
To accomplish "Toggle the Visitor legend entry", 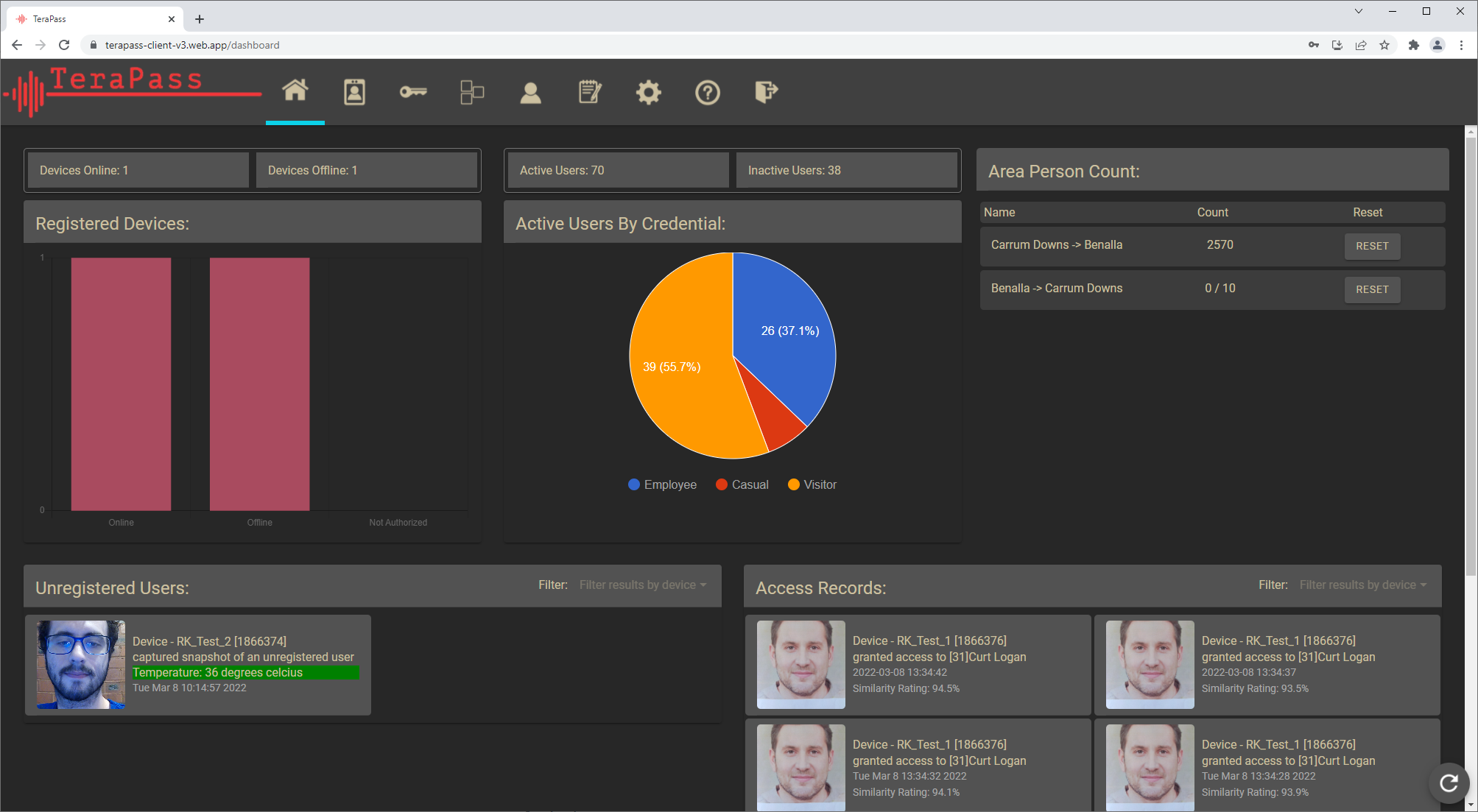I will tap(812, 484).
